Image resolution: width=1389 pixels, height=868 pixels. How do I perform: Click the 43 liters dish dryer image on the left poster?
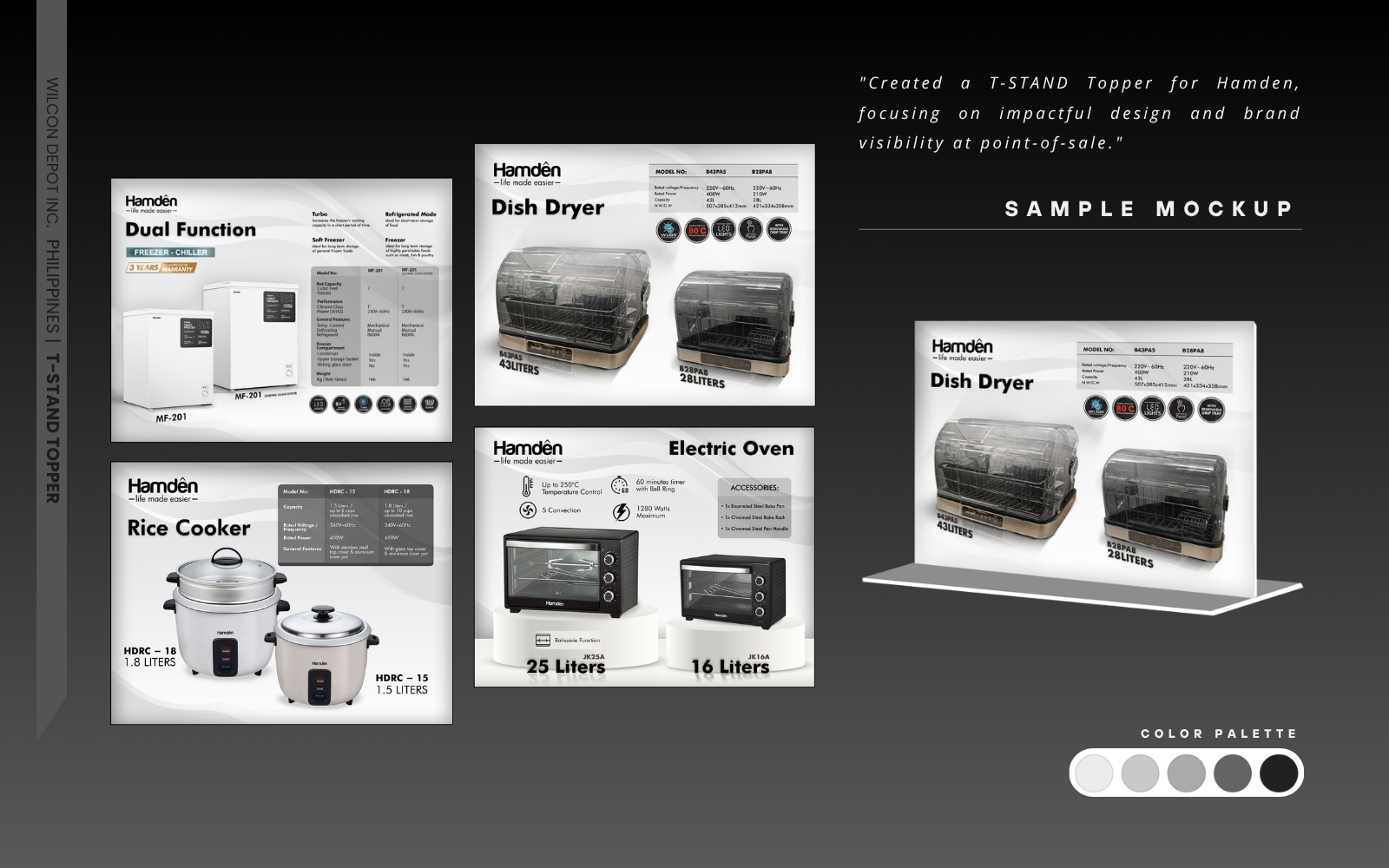pyautogui.click(x=574, y=306)
